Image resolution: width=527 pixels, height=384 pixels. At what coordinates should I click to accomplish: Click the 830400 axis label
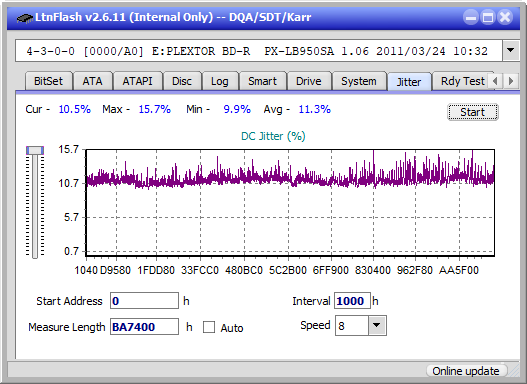point(373,270)
